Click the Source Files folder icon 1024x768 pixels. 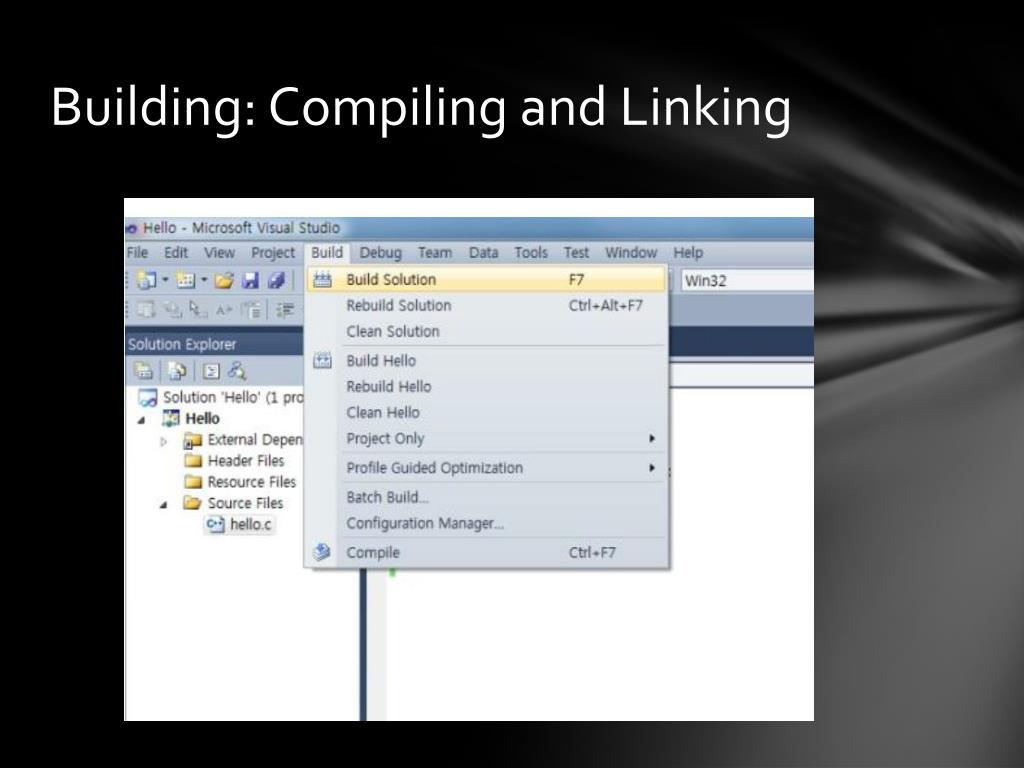(x=192, y=502)
